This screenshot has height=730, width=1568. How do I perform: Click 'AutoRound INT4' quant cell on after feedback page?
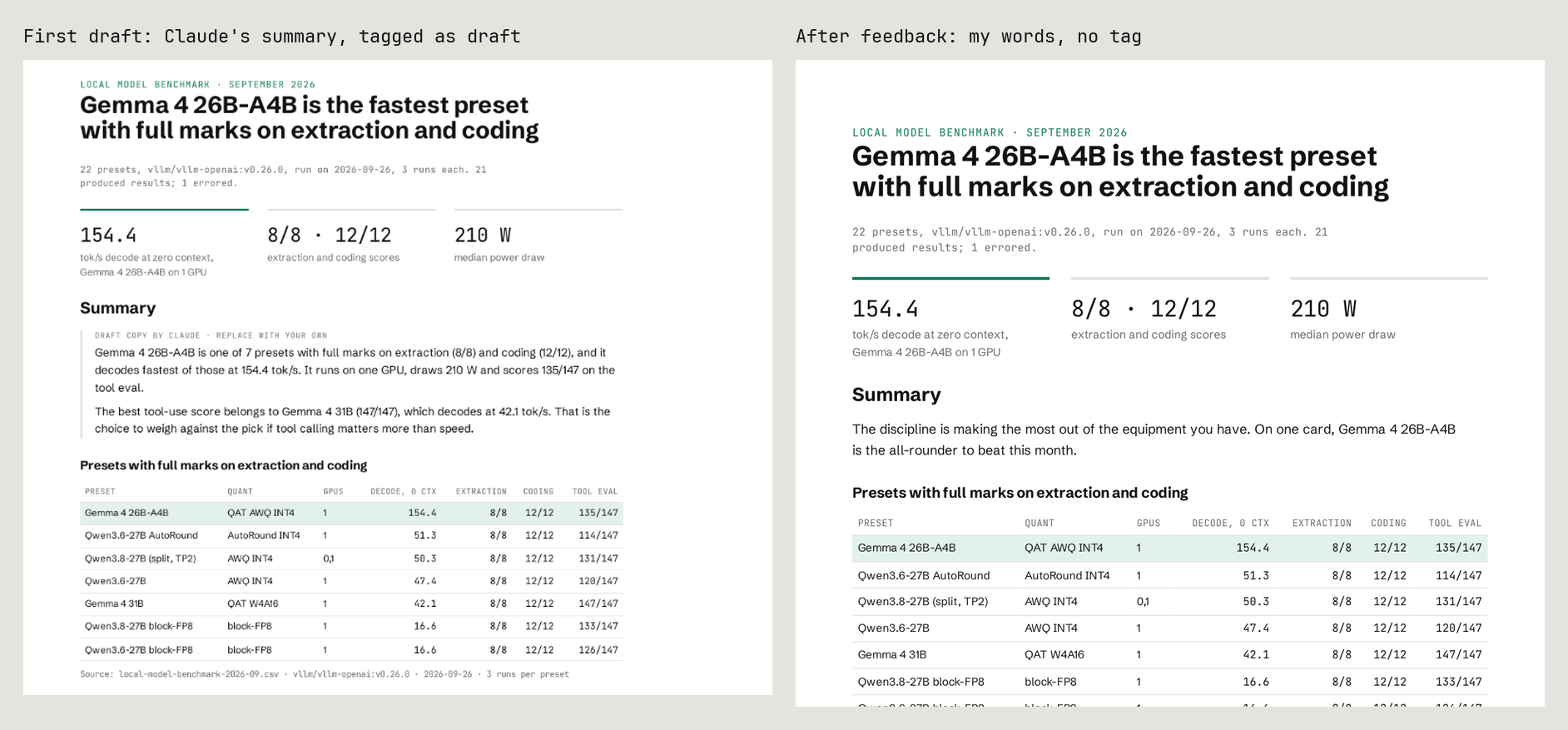pyautogui.click(x=1067, y=575)
